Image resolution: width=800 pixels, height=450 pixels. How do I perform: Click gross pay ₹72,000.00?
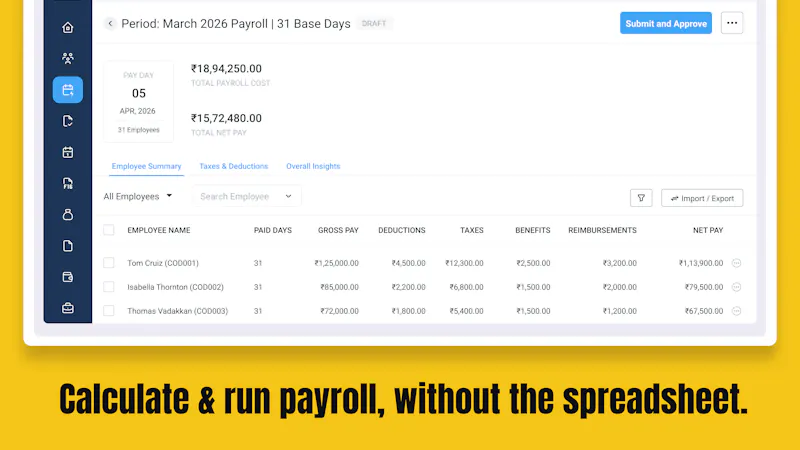coord(339,311)
